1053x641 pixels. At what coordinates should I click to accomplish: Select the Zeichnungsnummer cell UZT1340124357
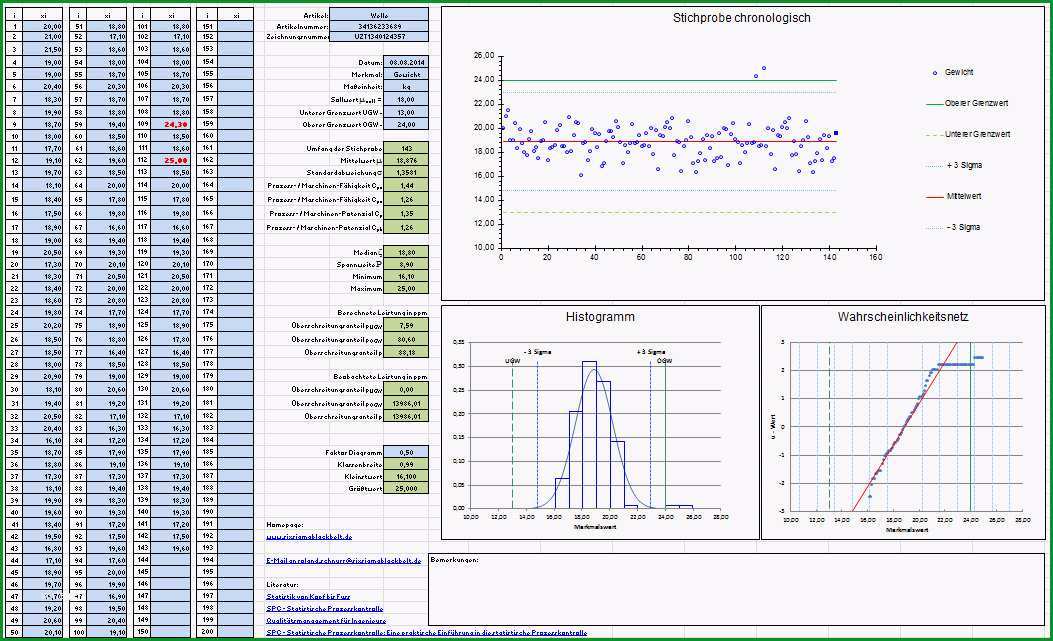pyautogui.click(x=379, y=37)
